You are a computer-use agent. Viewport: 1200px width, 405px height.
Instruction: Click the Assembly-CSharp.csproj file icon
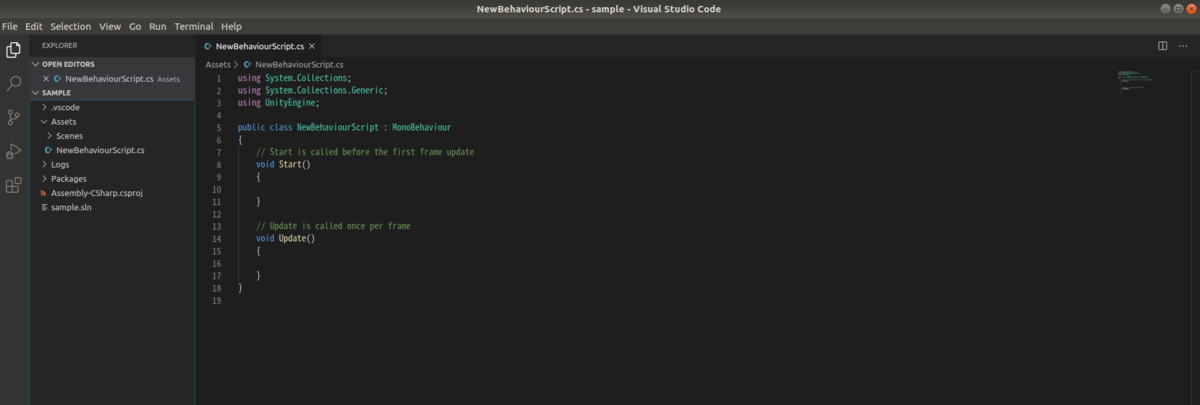pyautogui.click(x=44, y=193)
